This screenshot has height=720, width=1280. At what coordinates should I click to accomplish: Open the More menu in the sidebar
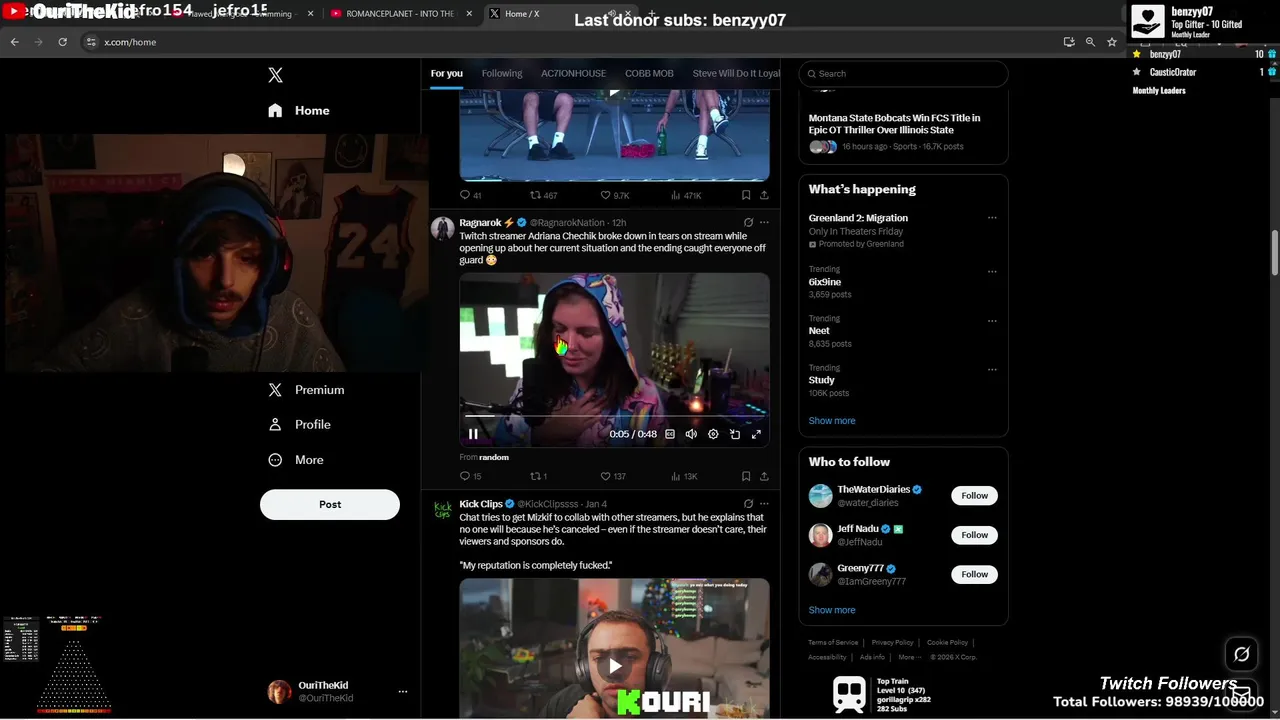(296, 460)
